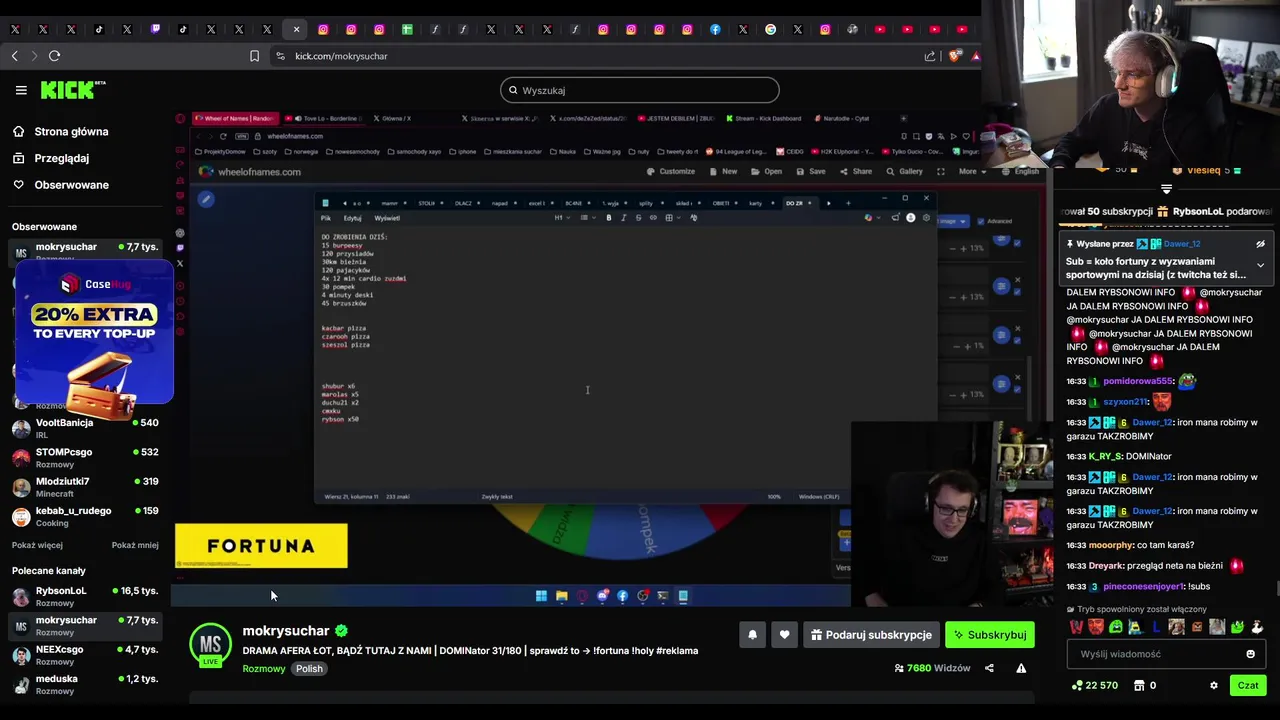
Task: Click the yellow FORTUNA sponsor banner
Action: point(262,546)
